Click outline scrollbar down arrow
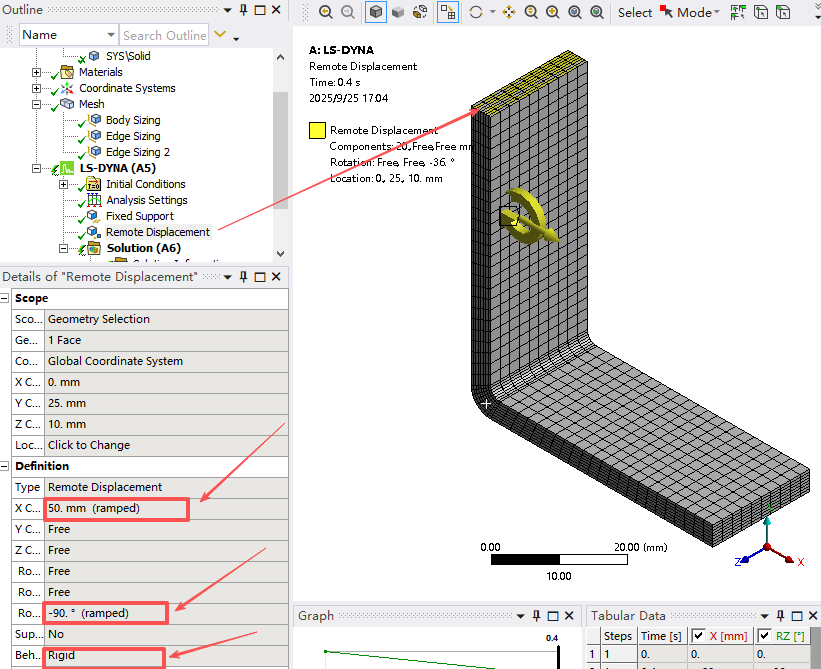 pyautogui.click(x=281, y=253)
